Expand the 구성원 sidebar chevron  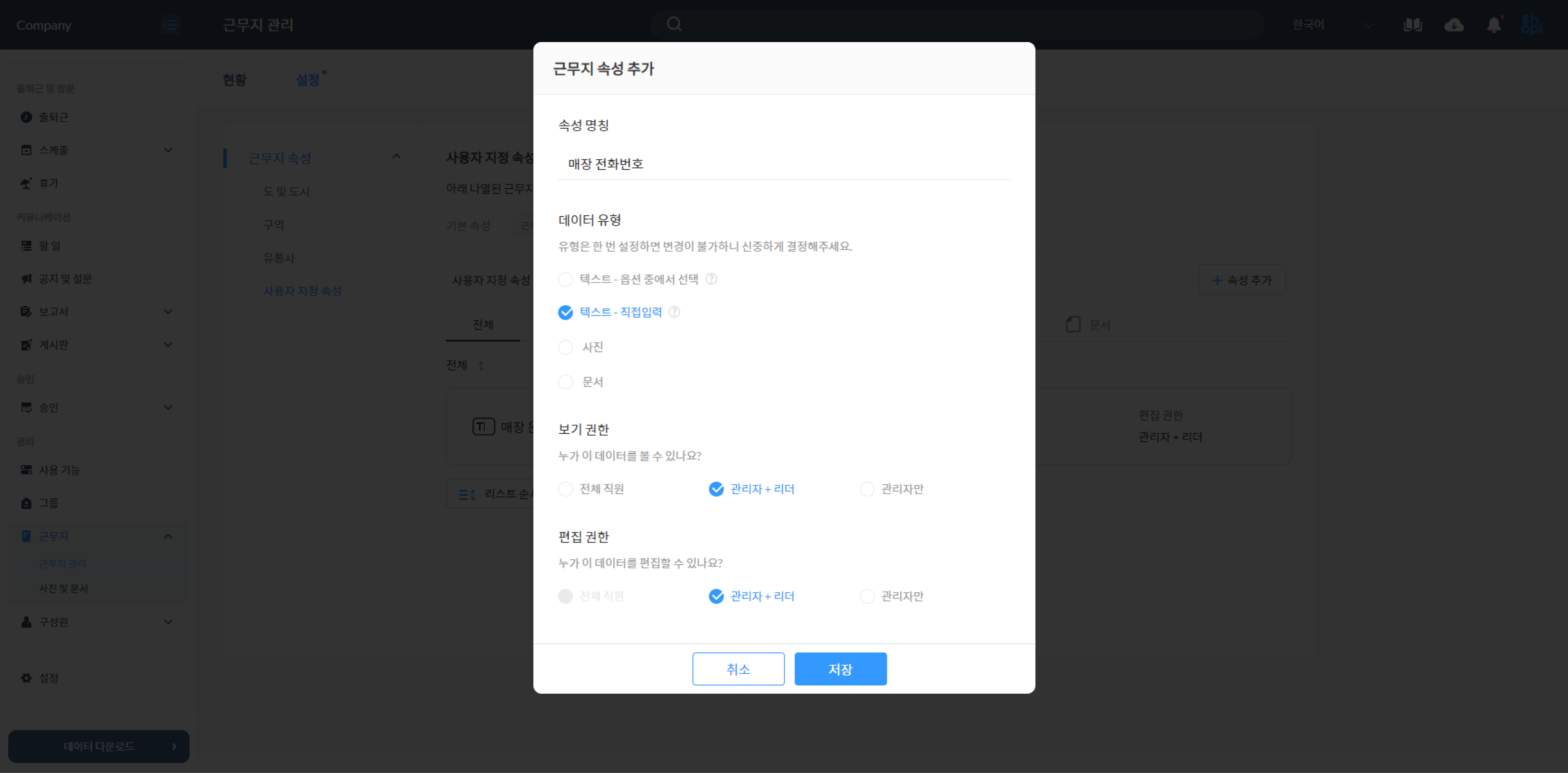pyautogui.click(x=168, y=622)
